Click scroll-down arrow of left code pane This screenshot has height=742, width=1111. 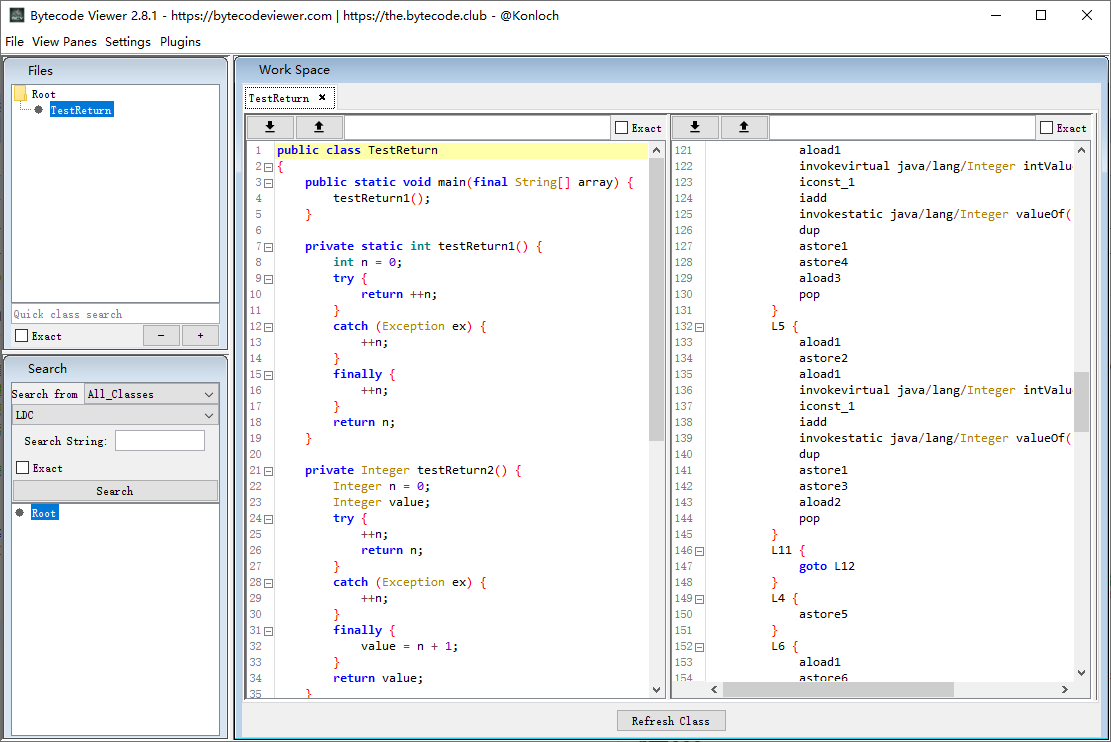(656, 690)
